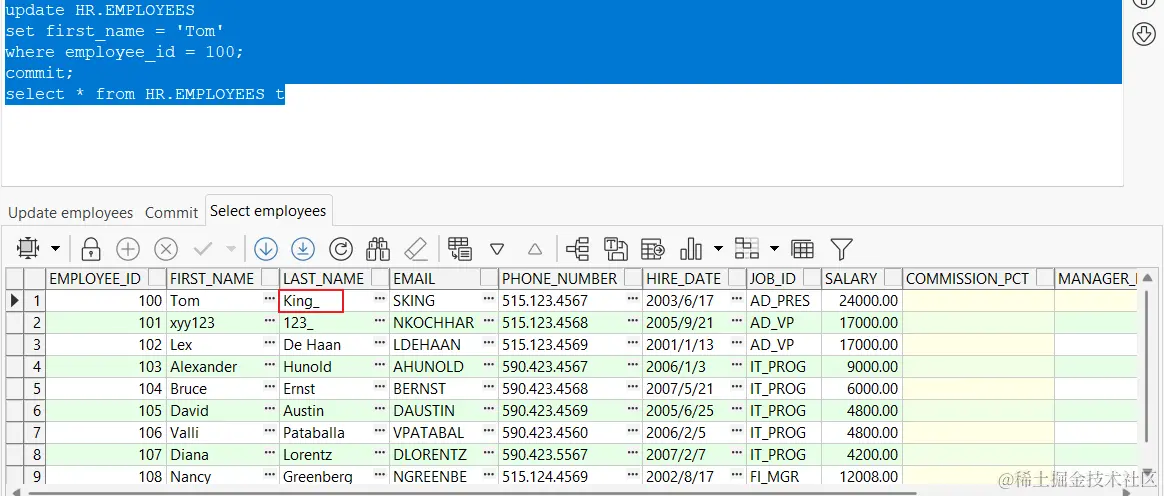Image resolution: width=1164 pixels, height=496 pixels.
Task: Open the ellipsis editor for 2003/6/17 cell
Action: [x=736, y=300]
